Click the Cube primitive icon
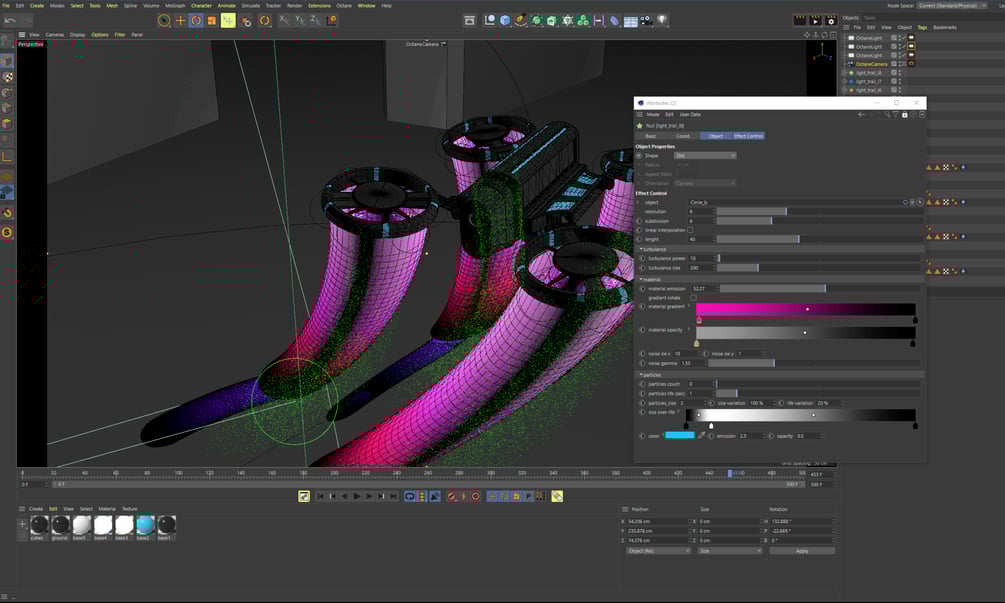Image resolution: width=1005 pixels, height=603 pixels. pos(505,21)
